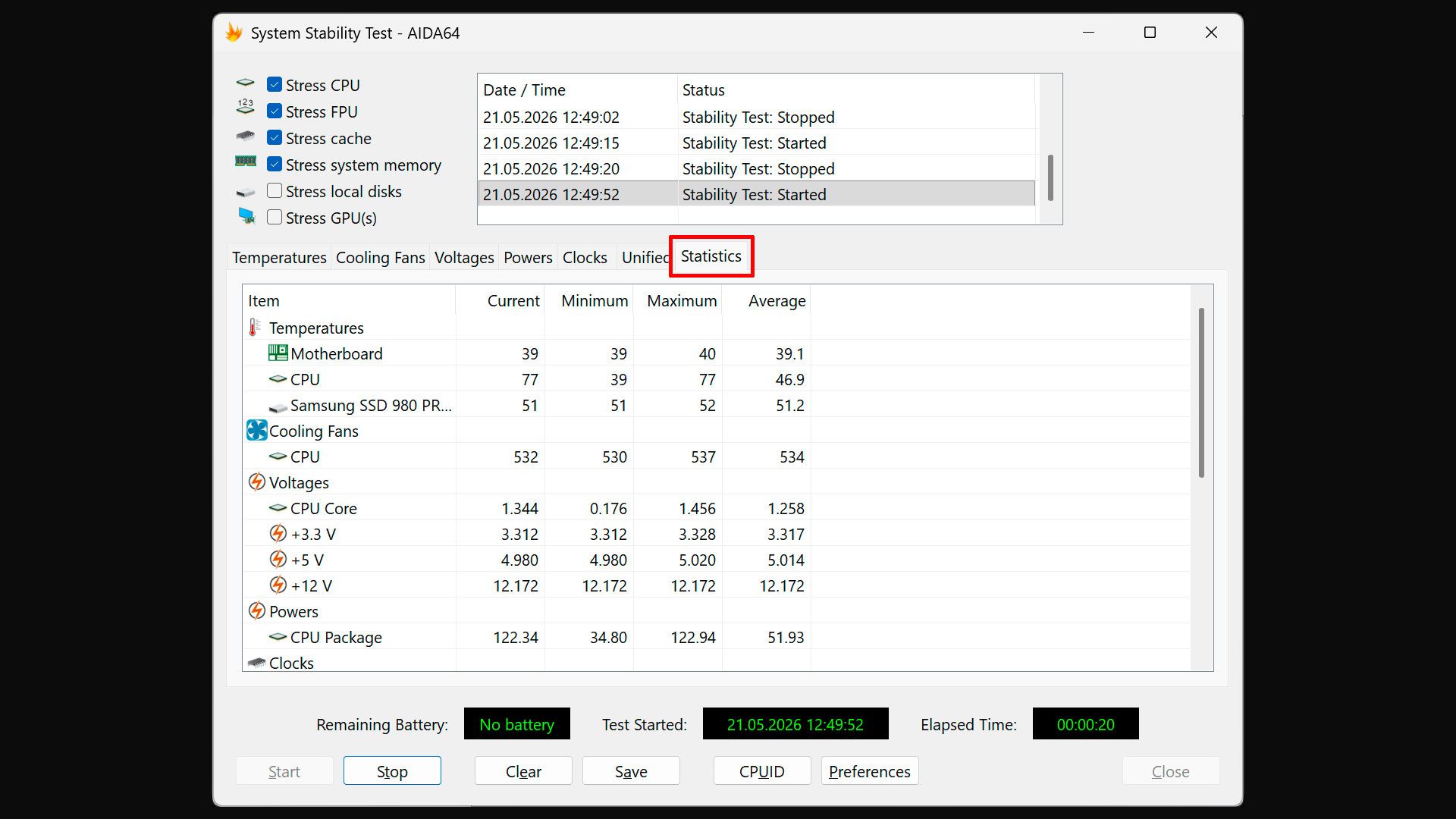This screenshot has height=819, width=1456.
Task: Click the Date / Time column header
Action: tap(577, 89)
